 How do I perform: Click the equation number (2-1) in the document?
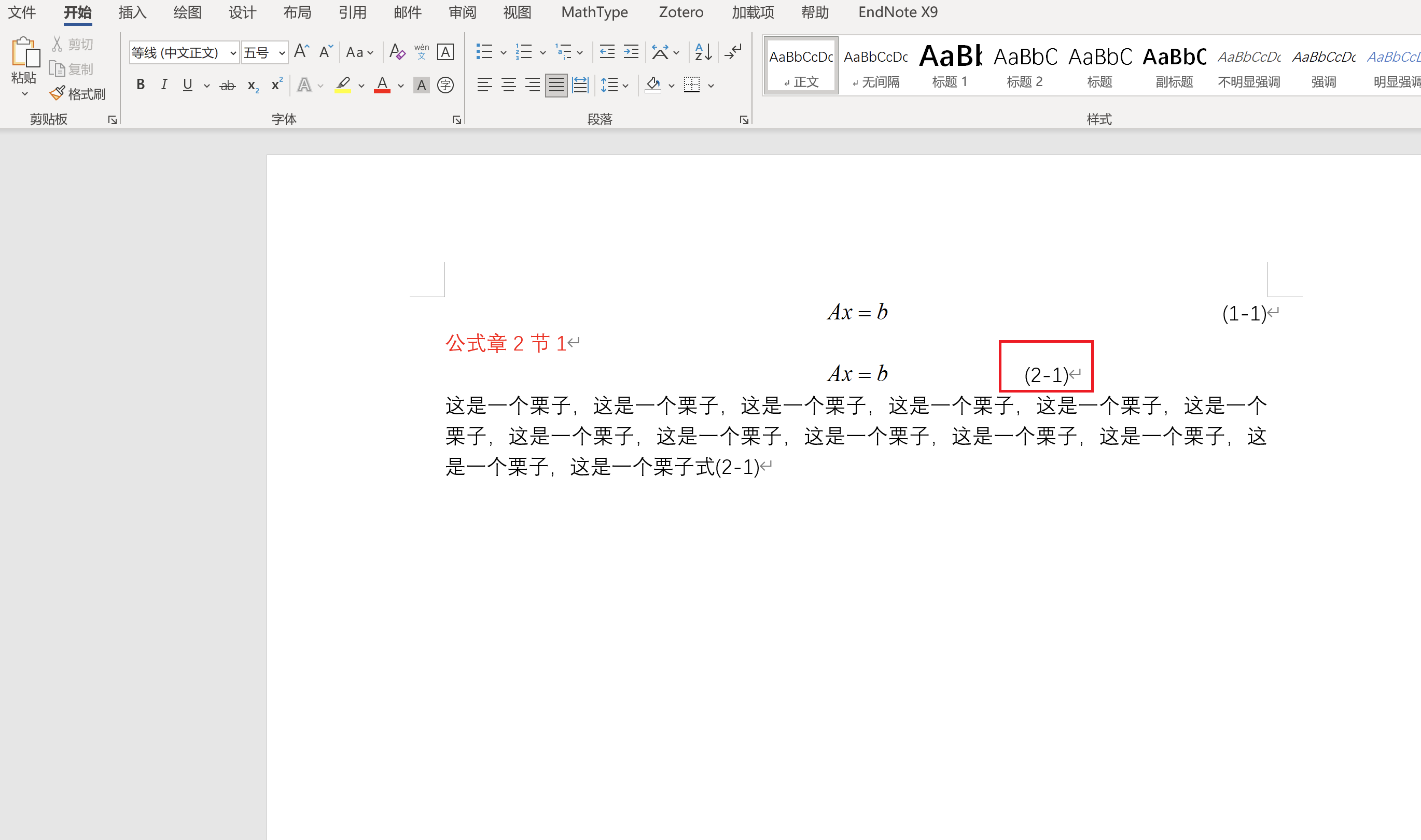point(1046,375)
